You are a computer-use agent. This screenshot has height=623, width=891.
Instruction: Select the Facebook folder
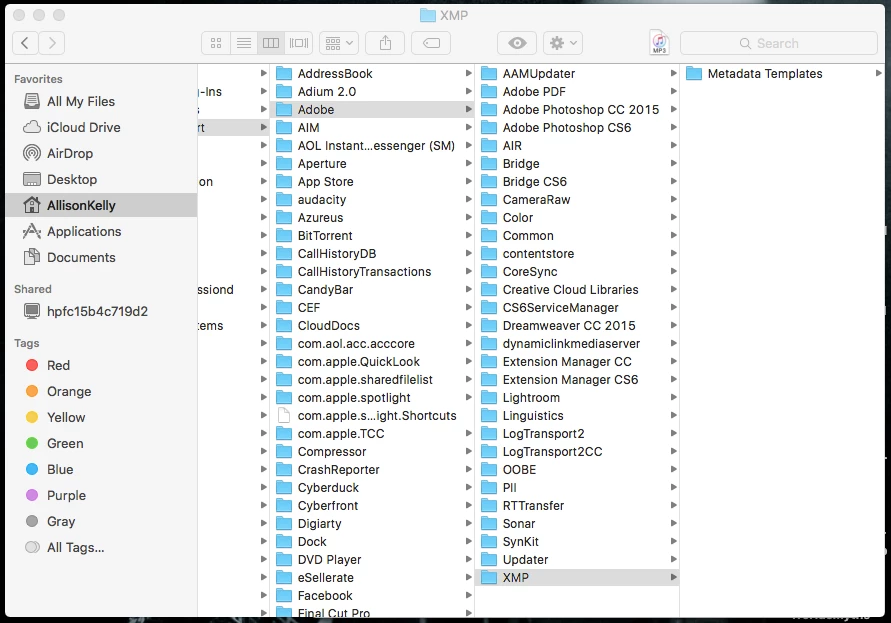point(372,596)
